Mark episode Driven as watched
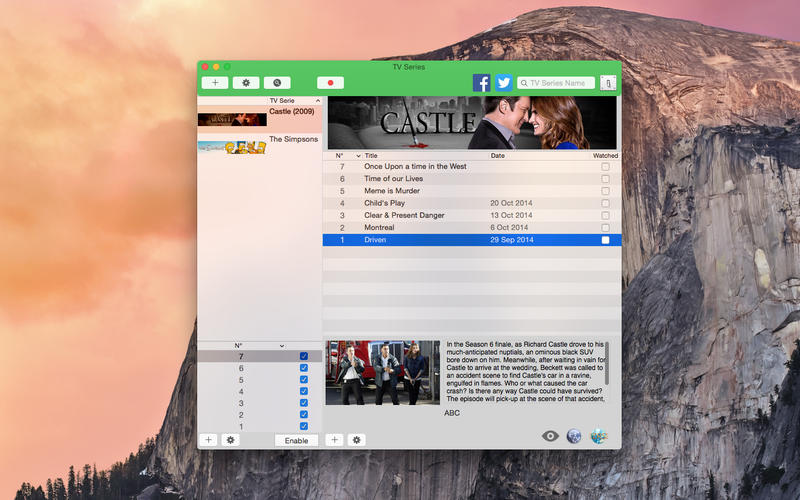800x500 pixels. (605, 240)
